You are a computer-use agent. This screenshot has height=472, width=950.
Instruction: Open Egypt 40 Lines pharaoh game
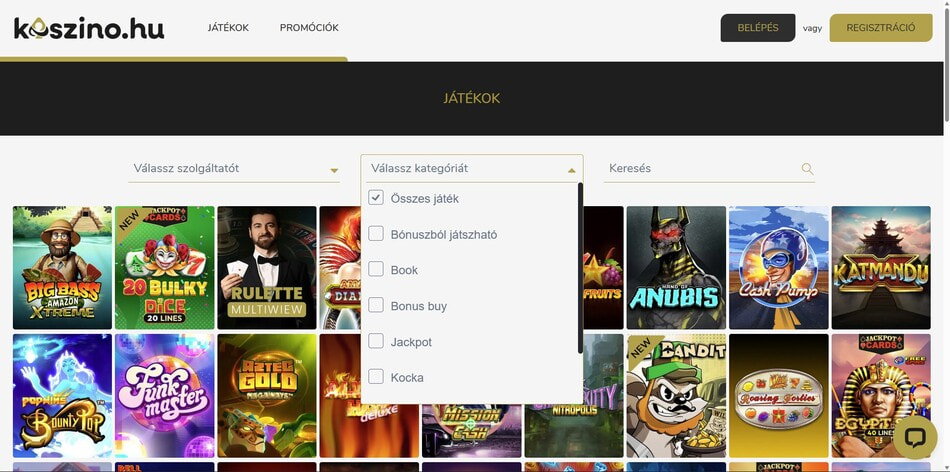pos(881,395)
